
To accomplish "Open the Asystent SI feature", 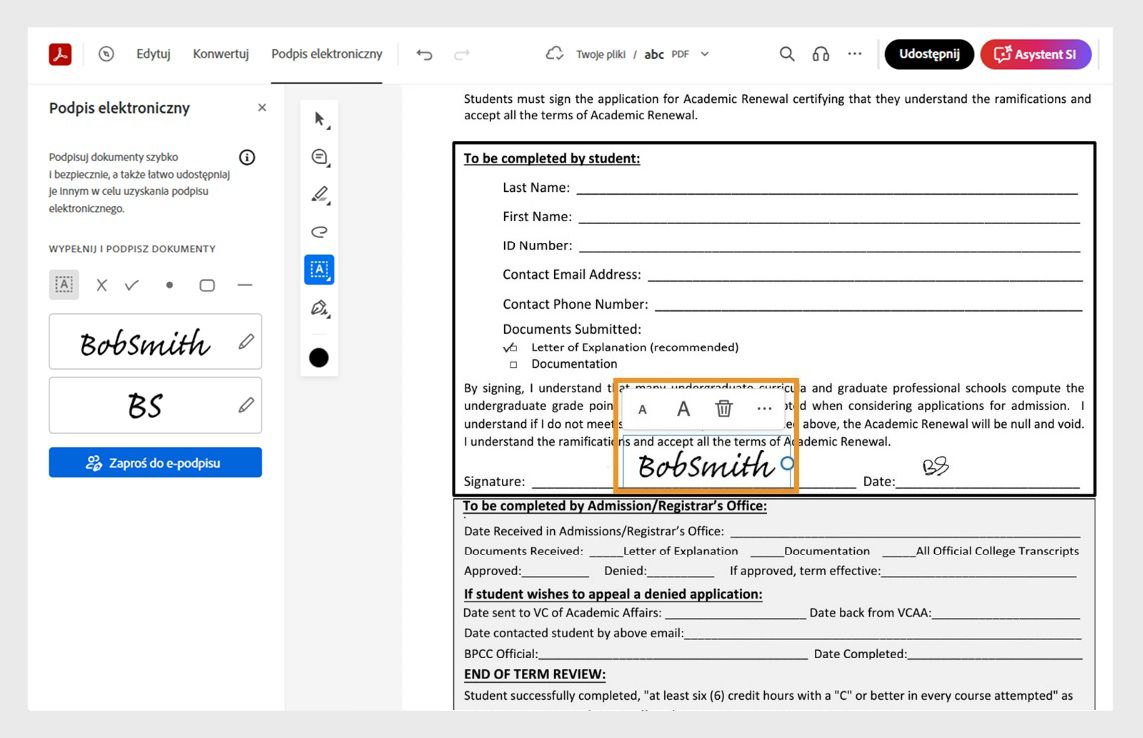I will (x=1036, y=54).
